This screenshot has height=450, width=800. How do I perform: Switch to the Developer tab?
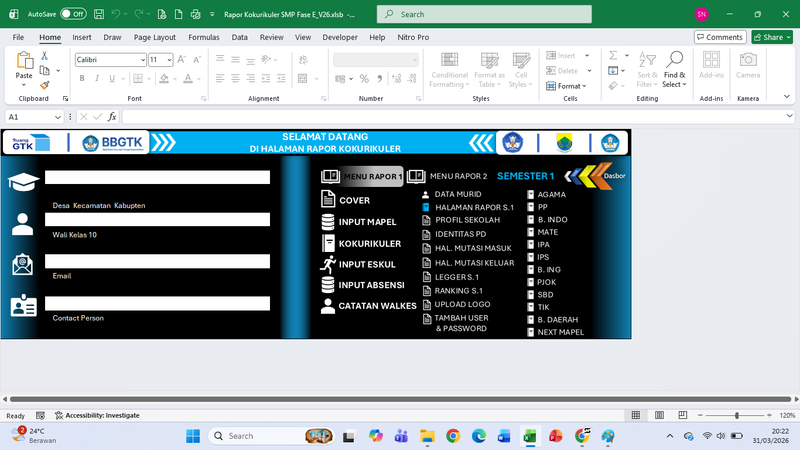[x=339, y=37]
